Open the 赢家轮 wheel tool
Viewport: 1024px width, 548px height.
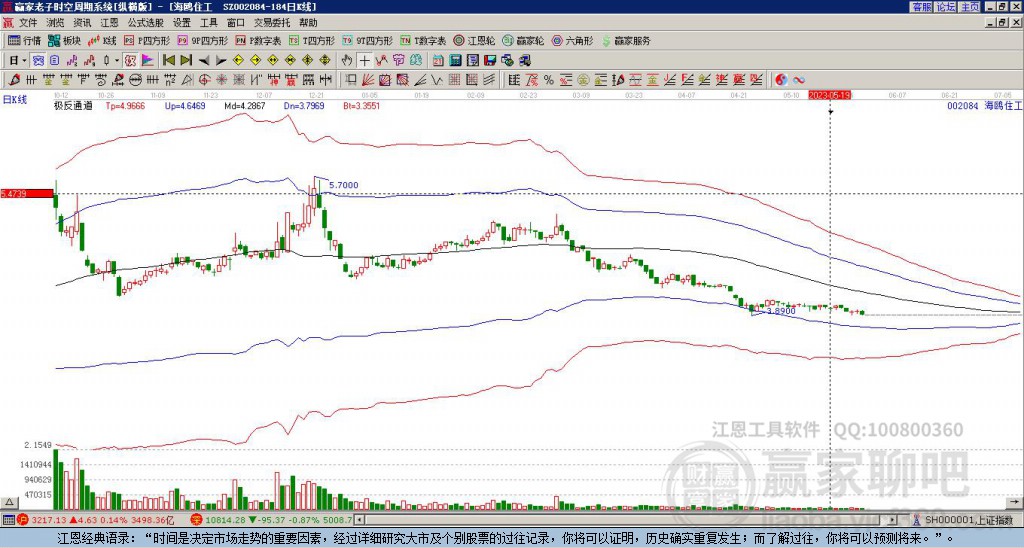pos(523,40)
